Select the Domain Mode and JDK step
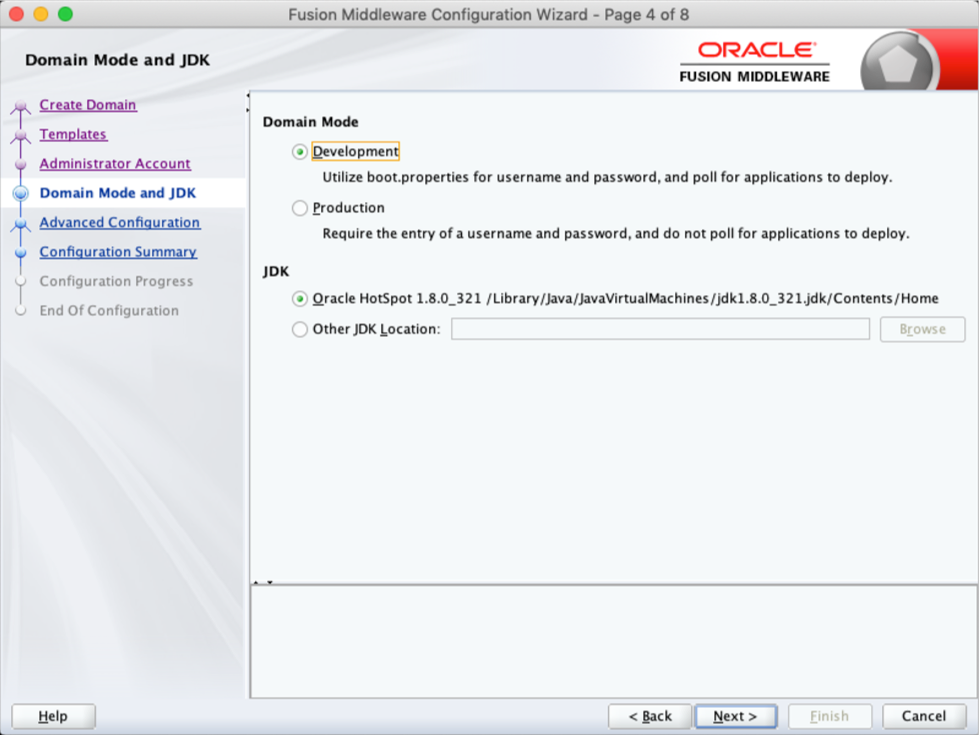Screen dimensions: 979x735 pos(117,193)
